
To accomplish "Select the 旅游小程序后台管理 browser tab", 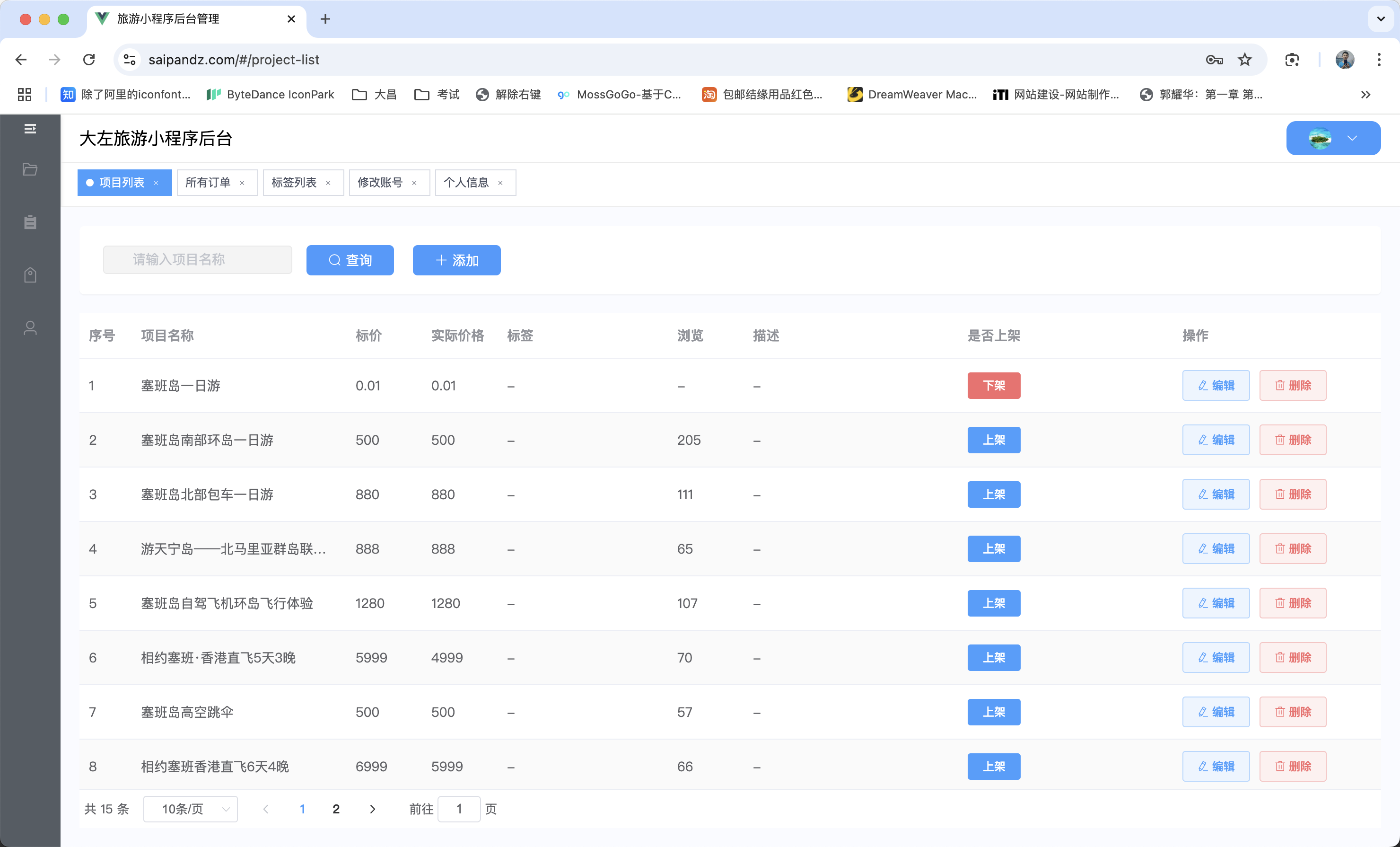I will click(196, 19).
